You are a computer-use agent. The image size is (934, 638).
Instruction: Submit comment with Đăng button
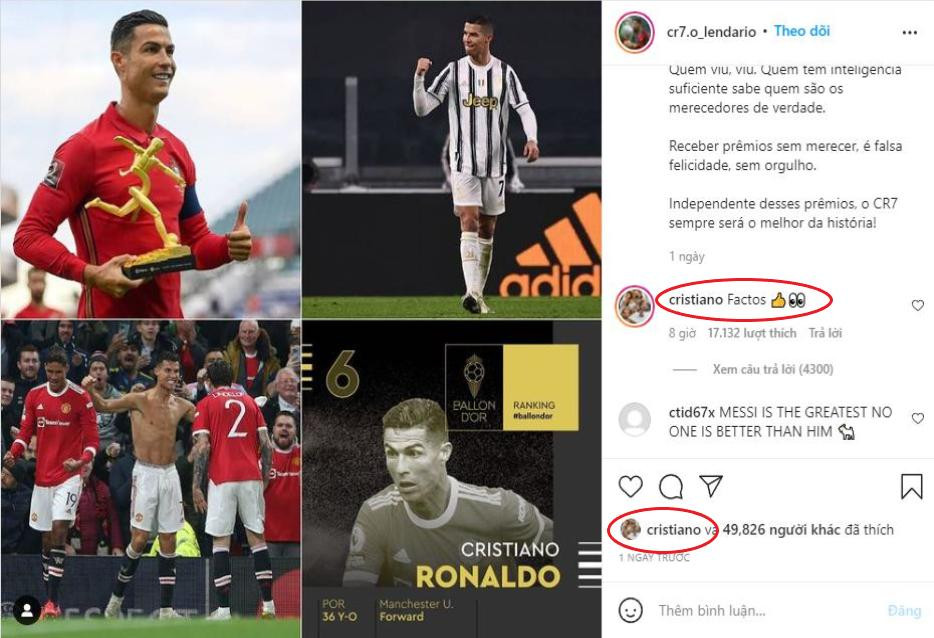(x=904, y=611)
